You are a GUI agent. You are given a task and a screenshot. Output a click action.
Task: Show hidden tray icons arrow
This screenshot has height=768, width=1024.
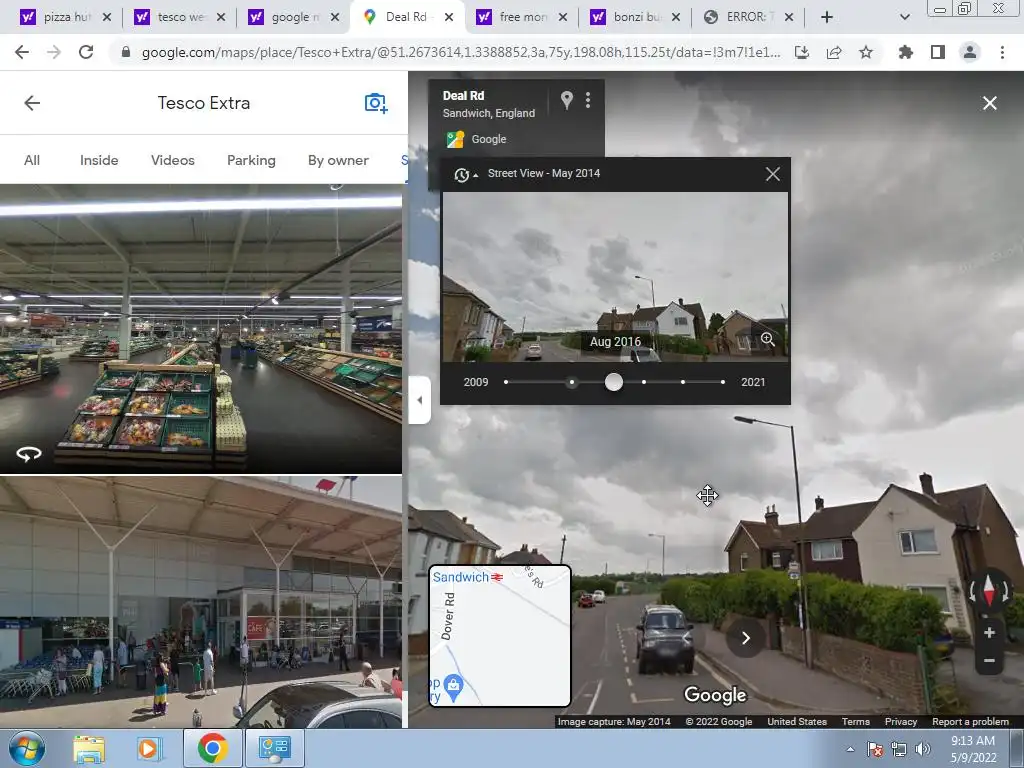pyautogui.click(x=850, y=749)
